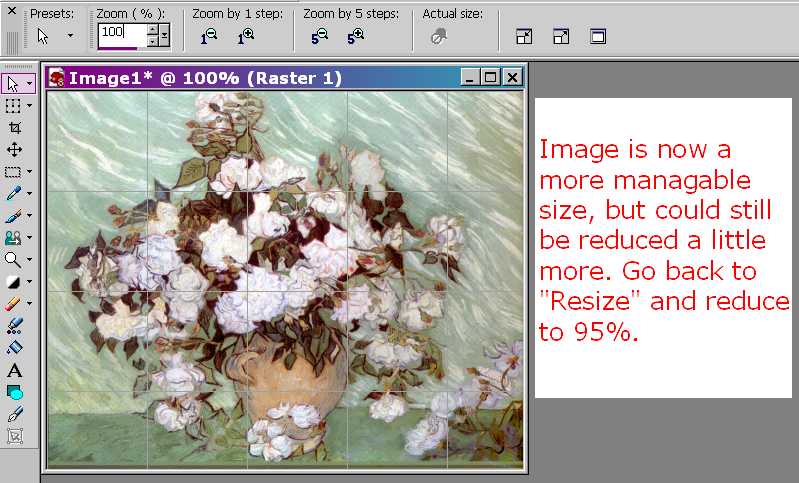Minimize the Image1 window

click(x=470, y=77)
